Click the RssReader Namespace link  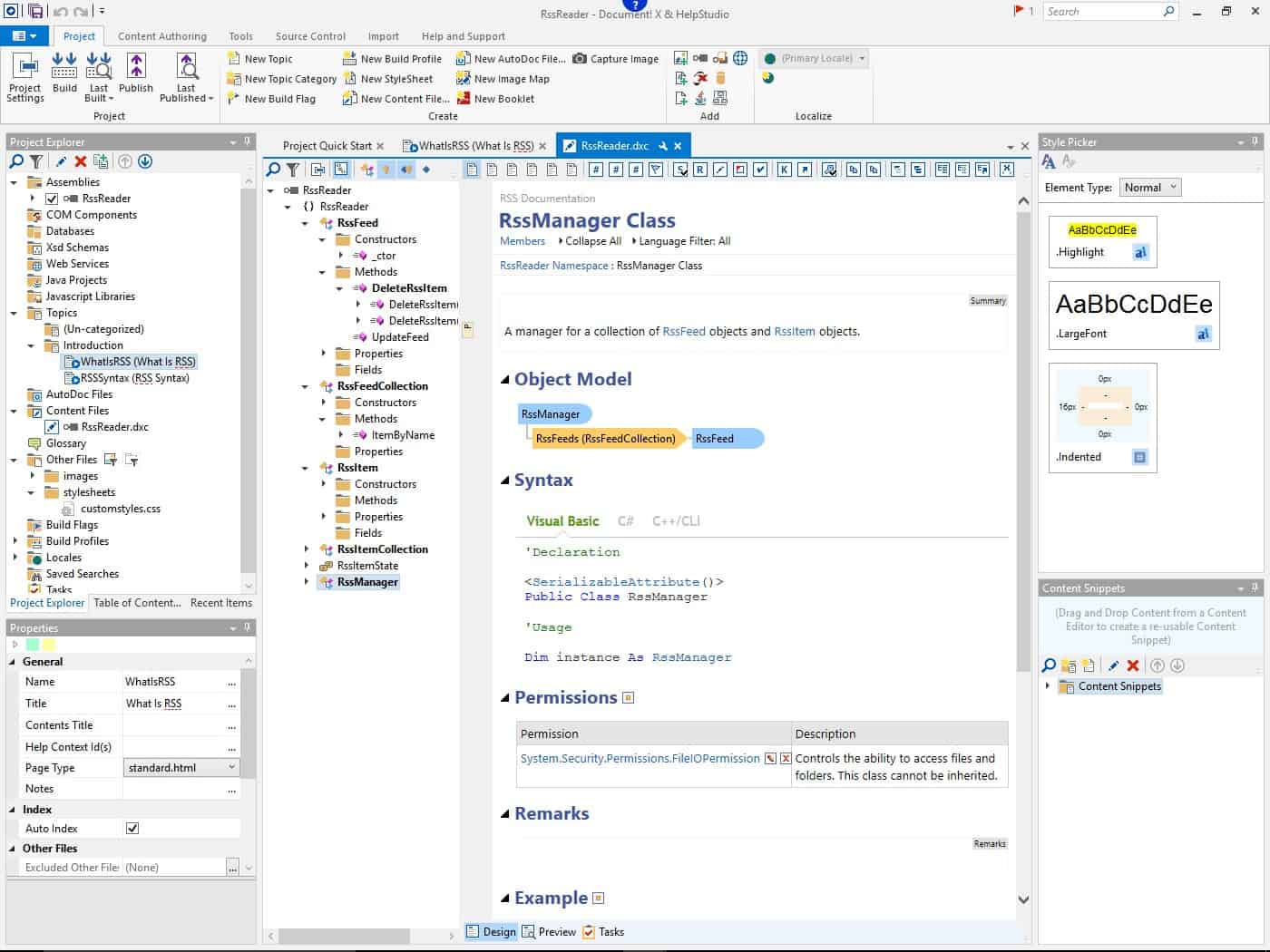tap(554, 266)
